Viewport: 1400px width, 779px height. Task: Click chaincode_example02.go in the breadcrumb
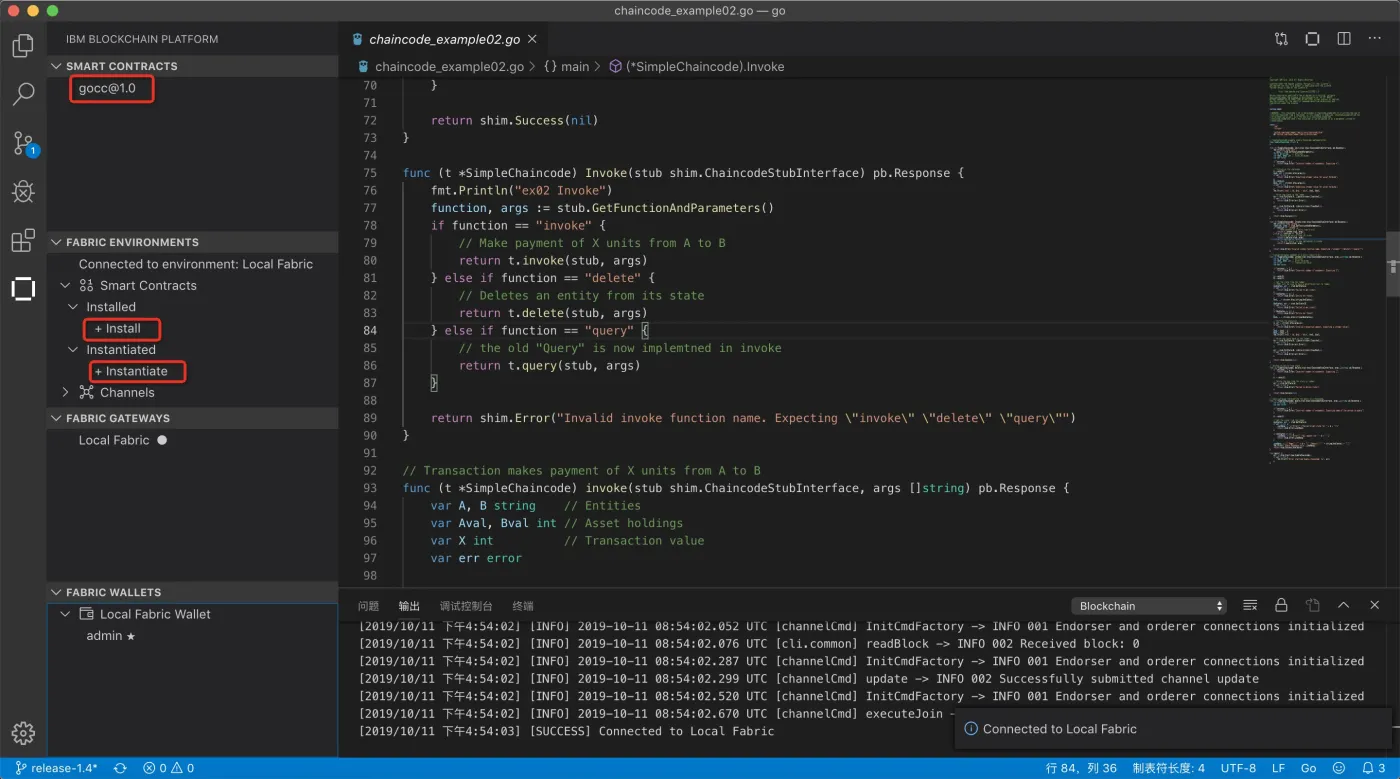point(449,66)
